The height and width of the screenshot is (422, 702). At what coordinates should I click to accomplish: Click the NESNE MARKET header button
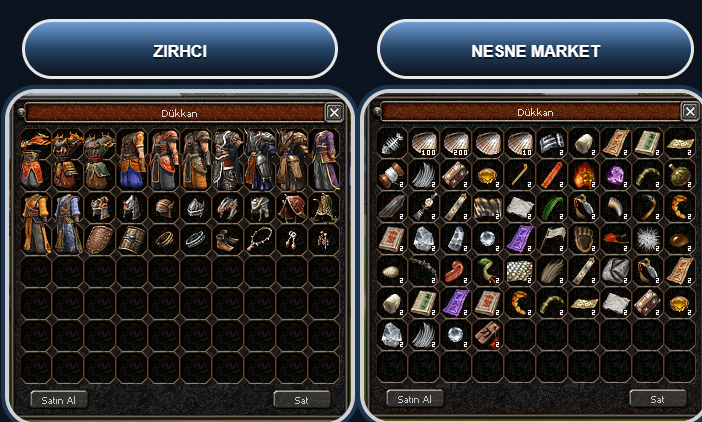point(535,50)
